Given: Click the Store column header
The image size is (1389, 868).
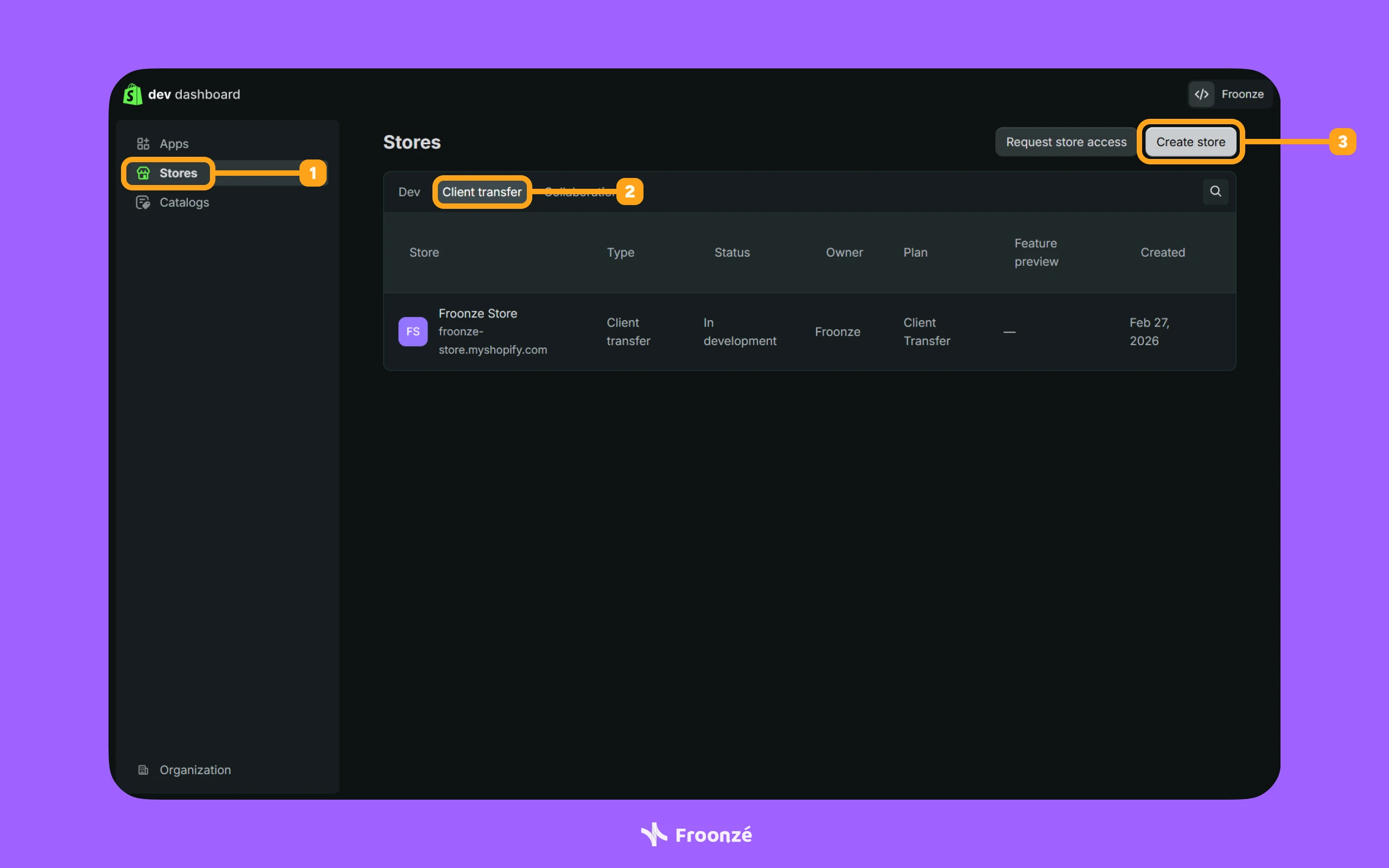Looking at the screenshot, I should 424,253.
